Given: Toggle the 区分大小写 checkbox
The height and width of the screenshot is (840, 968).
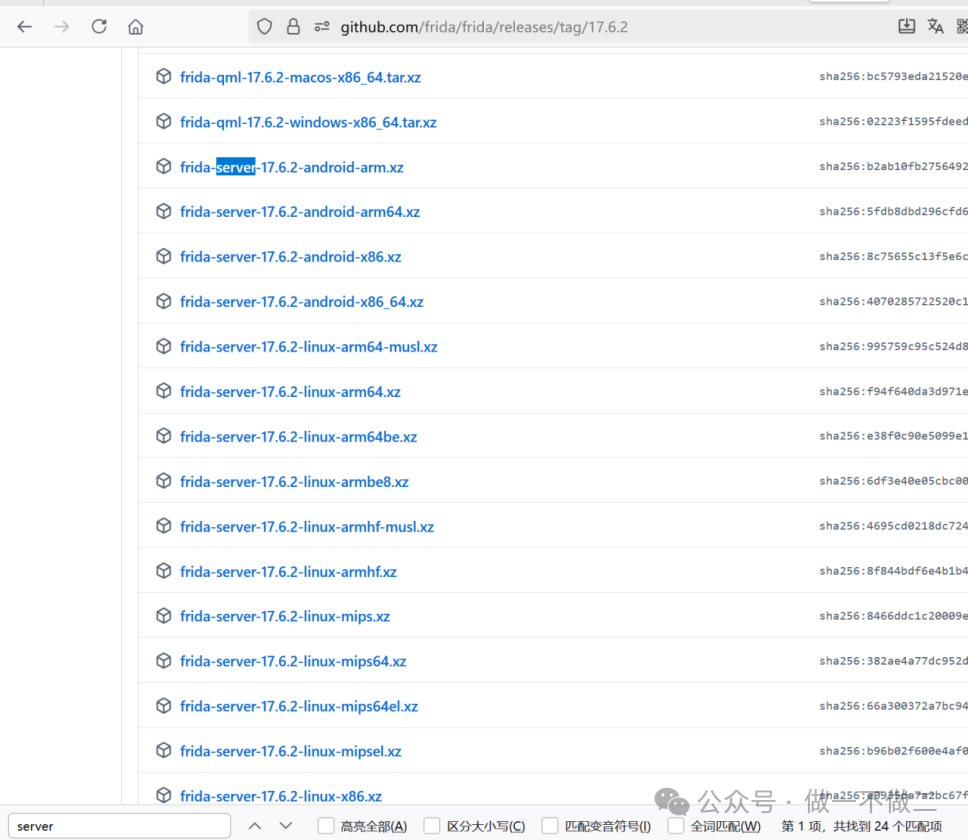Looking at the screenshot, I should coord(431,825).
